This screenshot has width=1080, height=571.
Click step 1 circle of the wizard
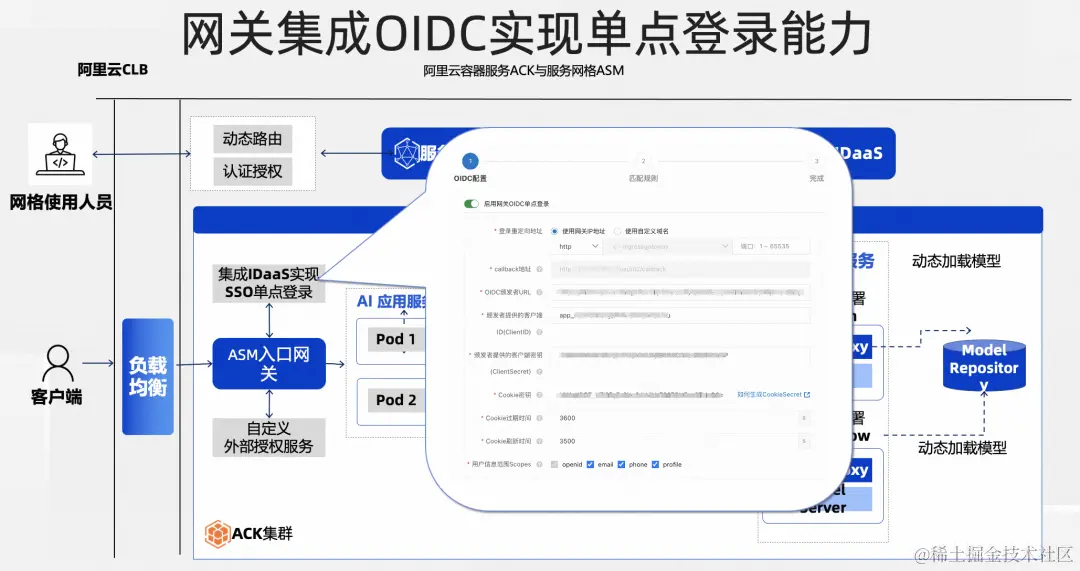point(470,161)
